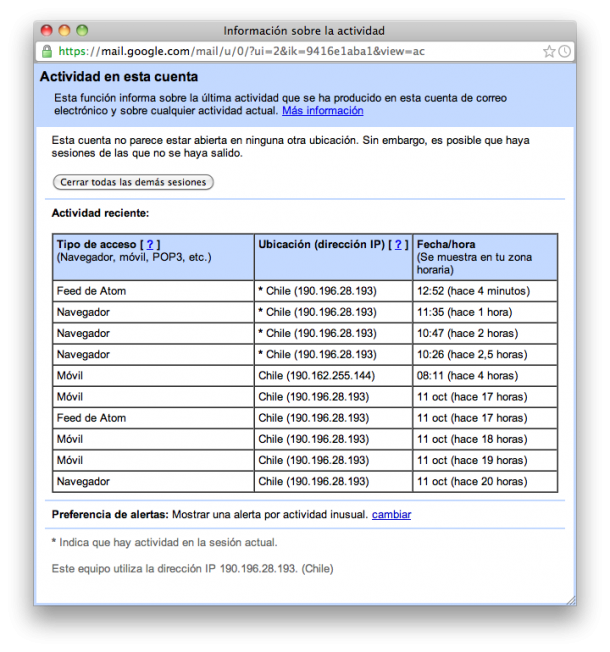
Task: Click IP address 190.162.255.144 cell
Action: click(317, 375)
